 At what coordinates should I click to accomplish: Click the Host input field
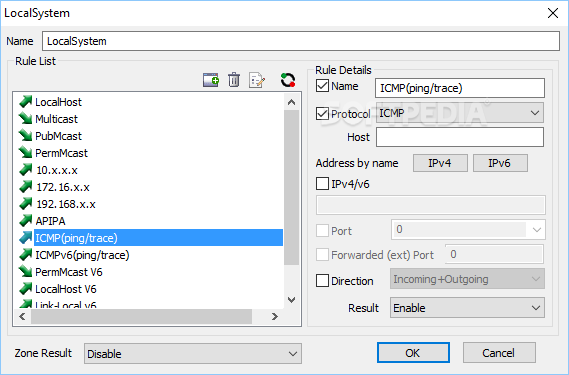(460, 137)
